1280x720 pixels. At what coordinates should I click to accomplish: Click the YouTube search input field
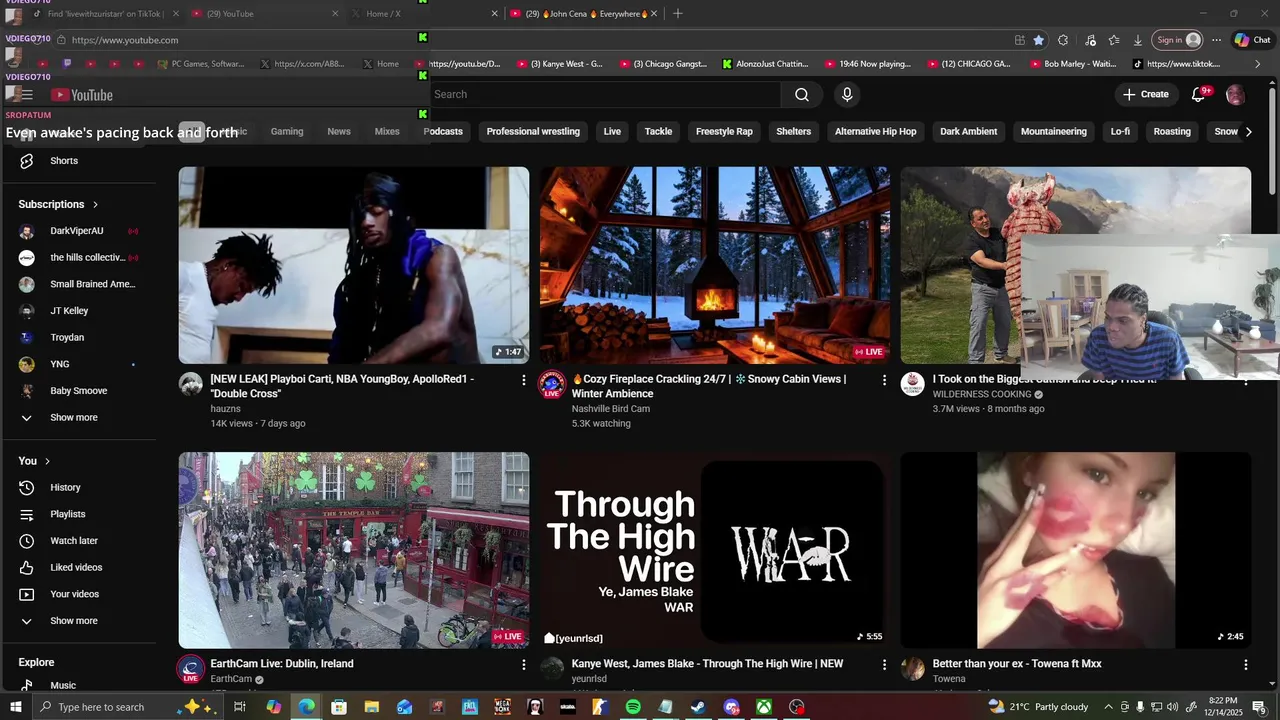tap(605, 94)
